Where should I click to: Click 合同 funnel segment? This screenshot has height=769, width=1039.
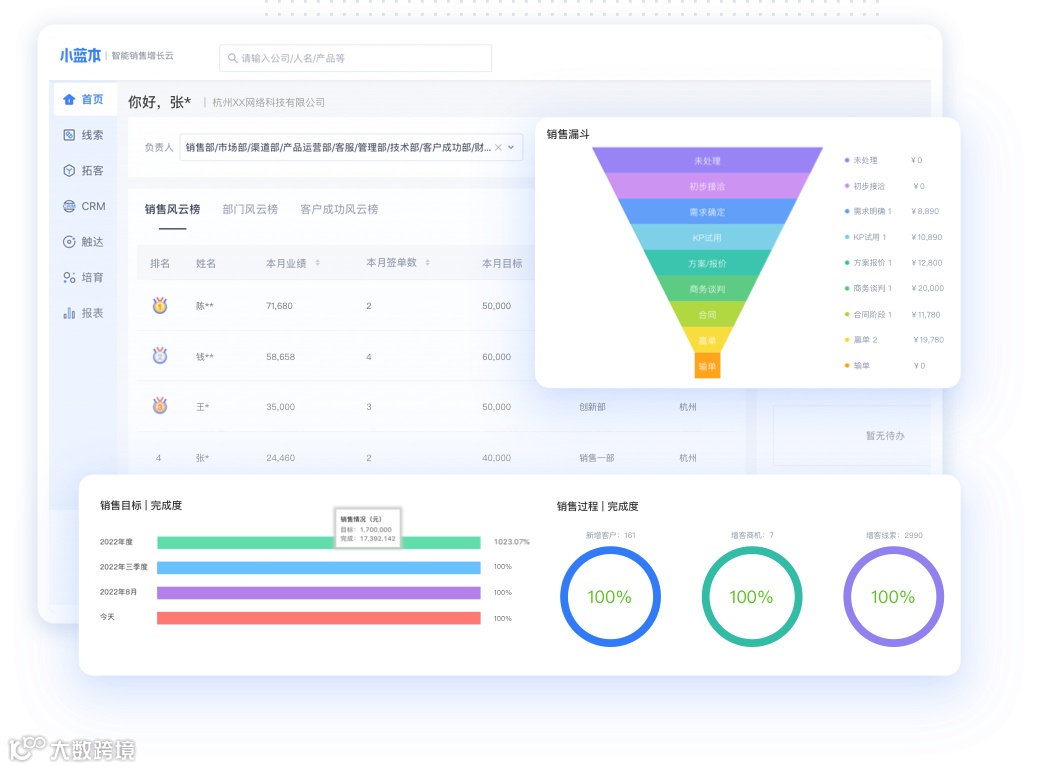707,315
